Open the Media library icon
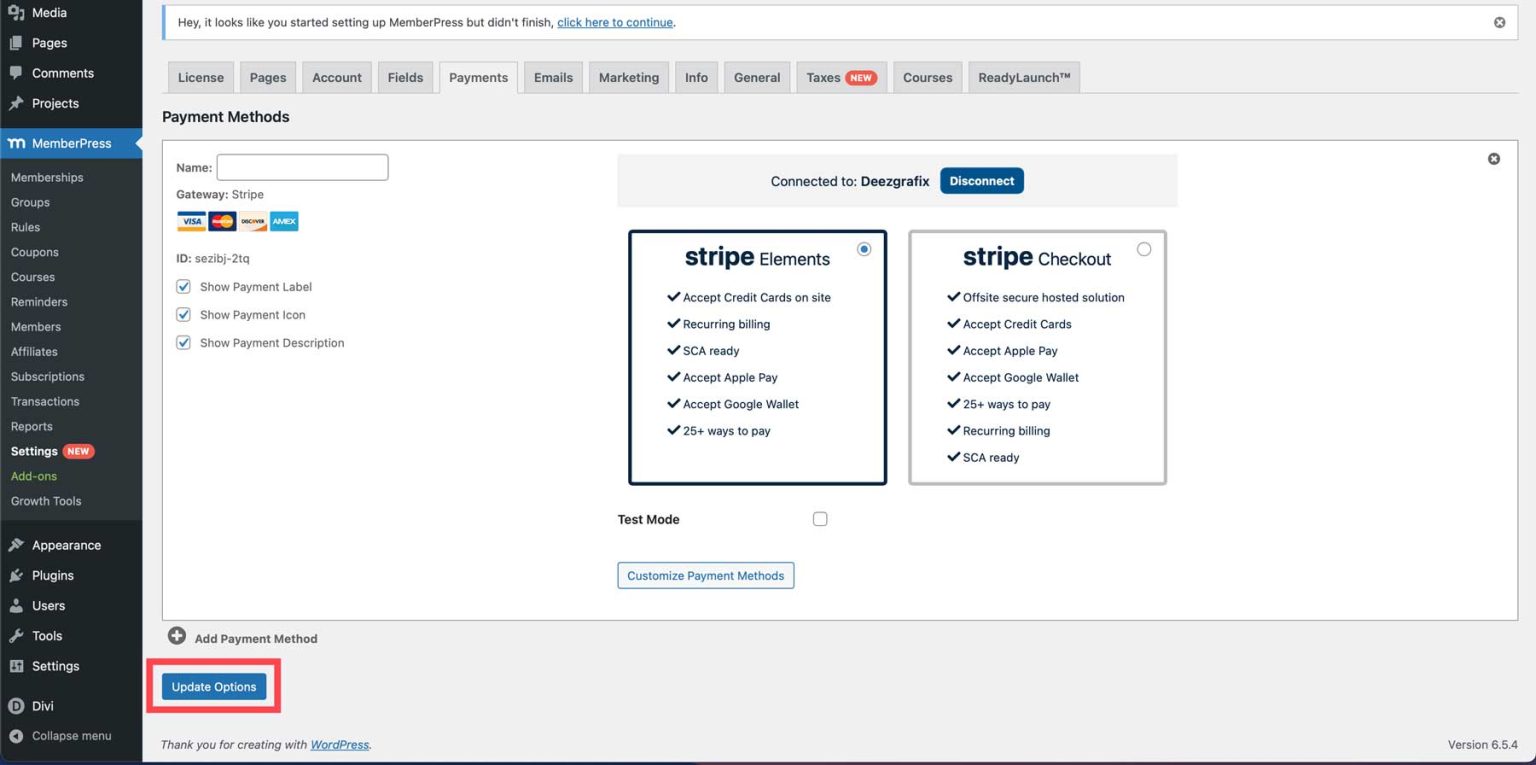The height and width of the screenshot is (765, 1536). click(x=15, y=12)
